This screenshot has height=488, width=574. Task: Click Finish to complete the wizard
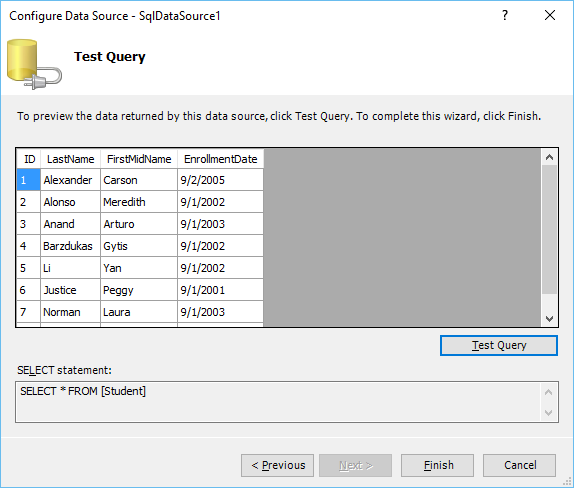coord(437,465)
